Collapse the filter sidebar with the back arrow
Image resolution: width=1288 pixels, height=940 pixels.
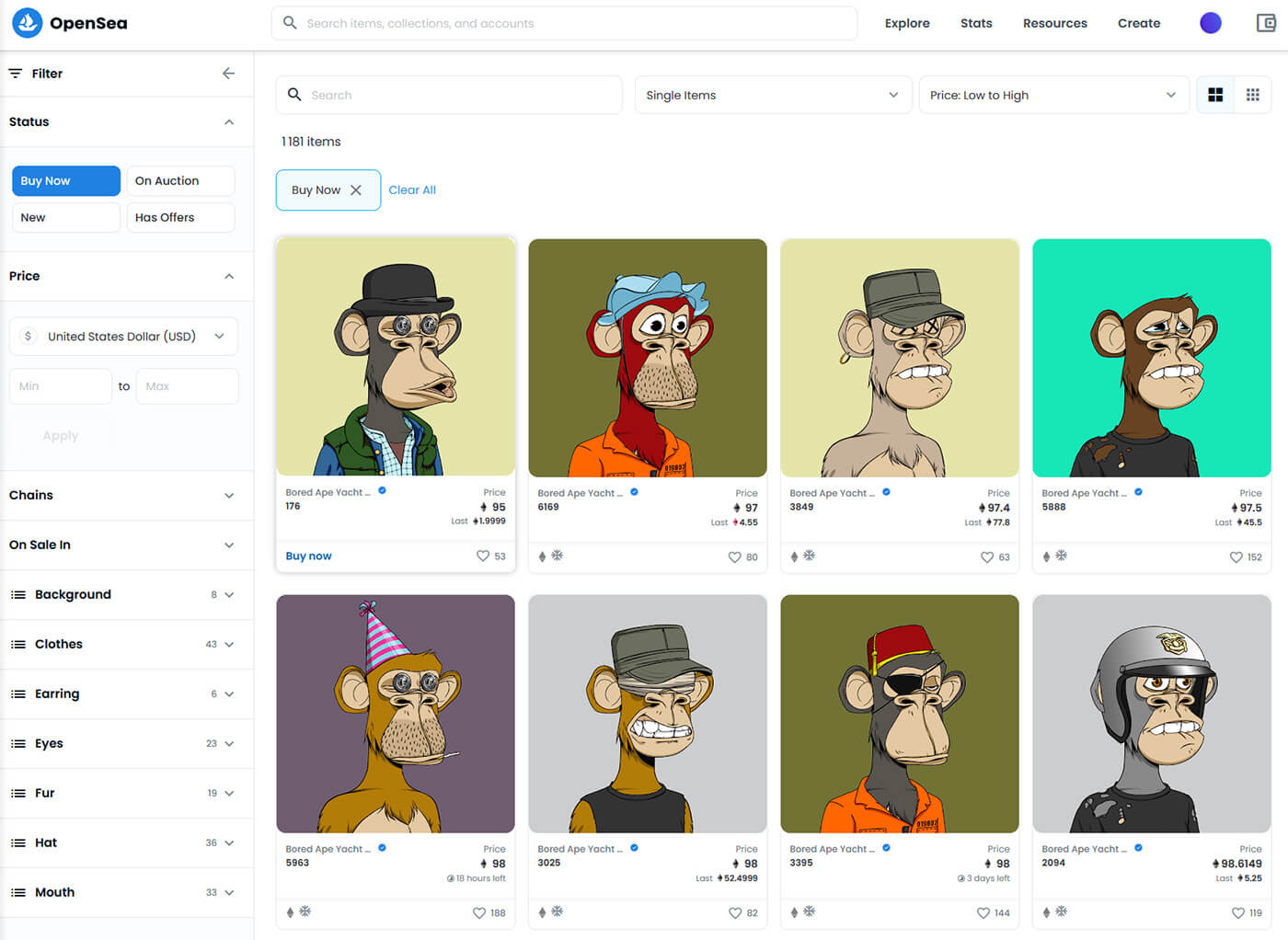pos(228,74)
